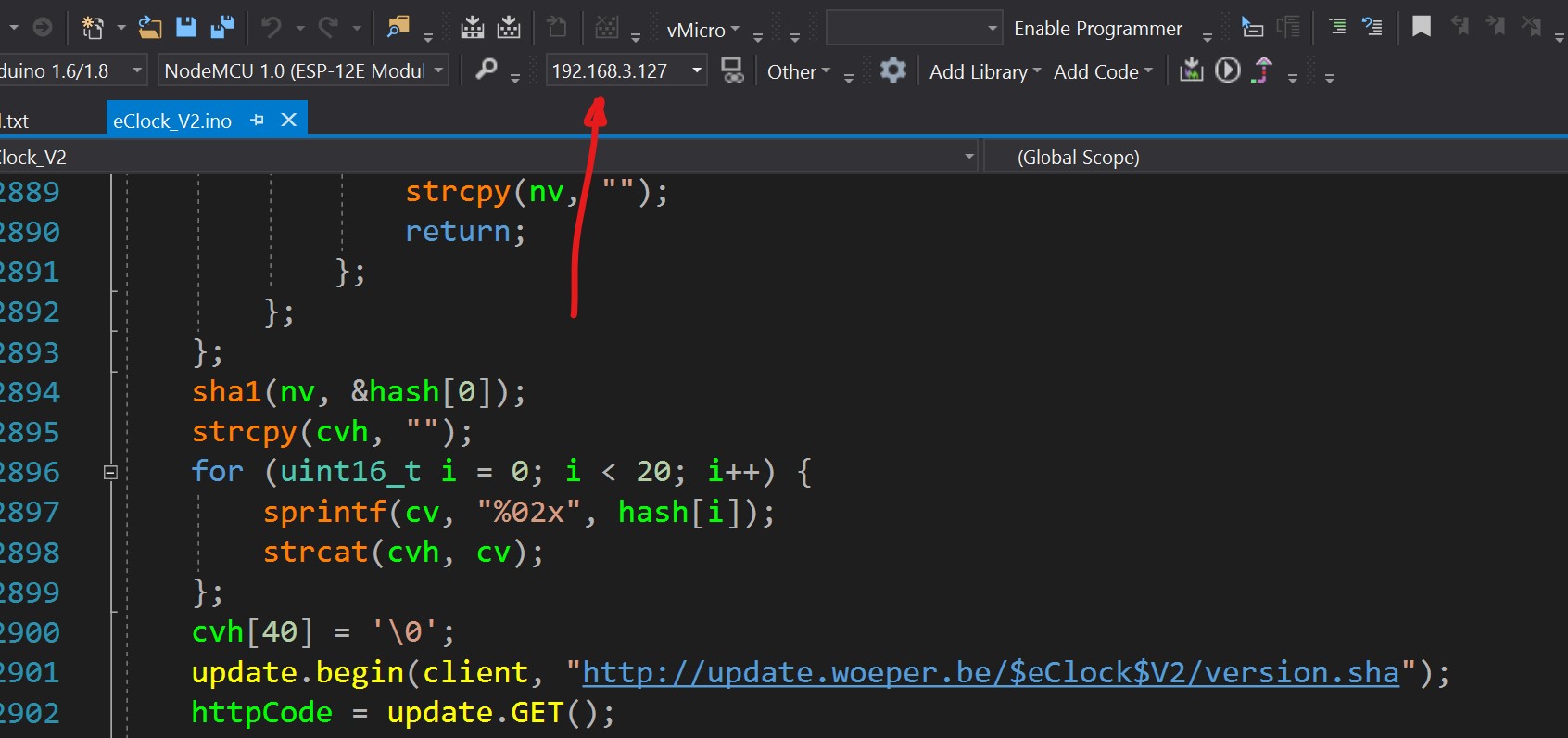Click Enable Programmer button

[1098, 29]
